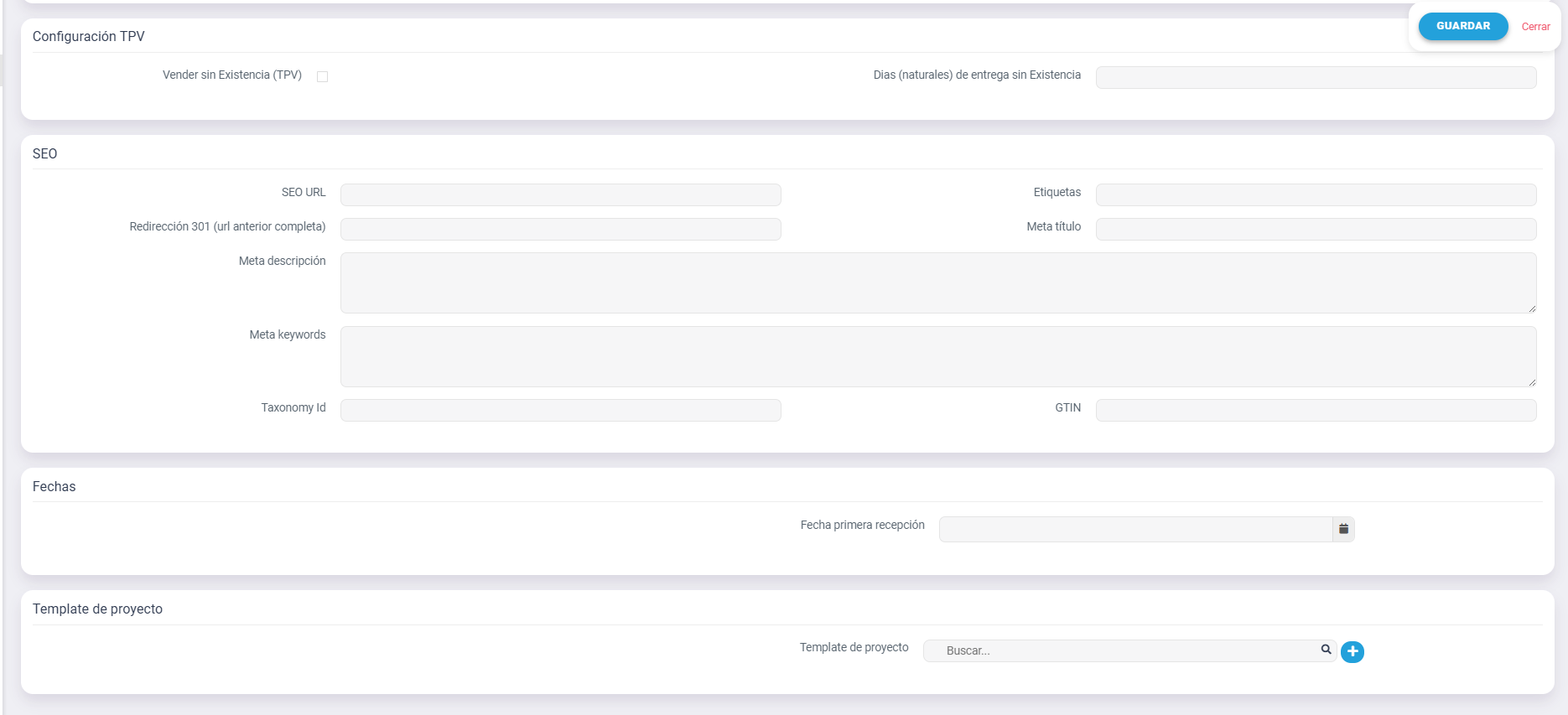Click the Fecha primera recepción label
The image size is (1568, 715).
pyautogui.click(x=863, y=525)
